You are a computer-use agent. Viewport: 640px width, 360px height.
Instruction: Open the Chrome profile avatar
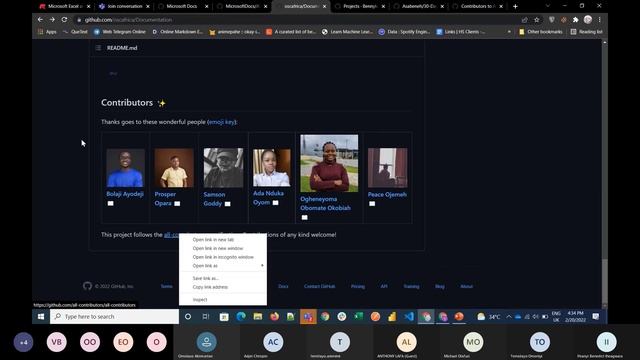[588, 20]
